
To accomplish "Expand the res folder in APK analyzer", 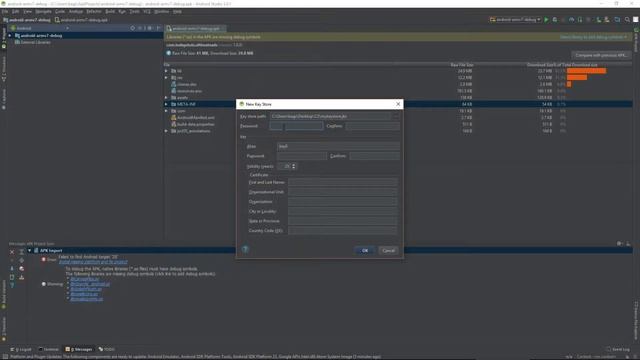I will click(x=166, y=78).
